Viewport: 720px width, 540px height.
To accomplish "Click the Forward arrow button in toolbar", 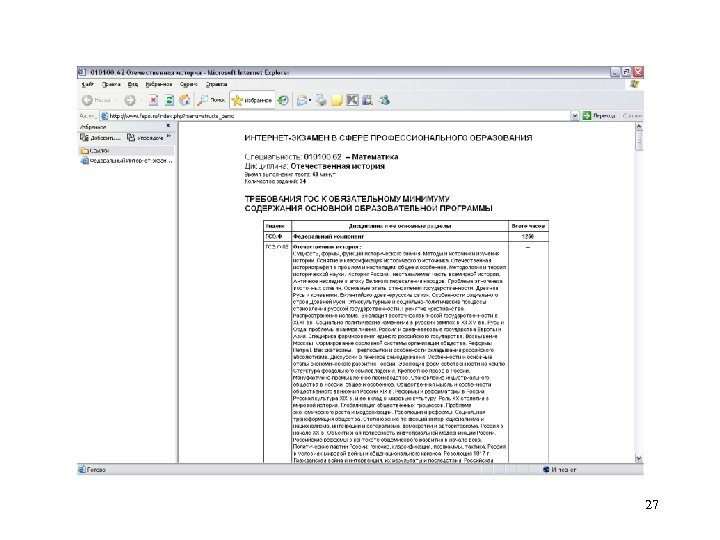I will [x=130, y=100].
